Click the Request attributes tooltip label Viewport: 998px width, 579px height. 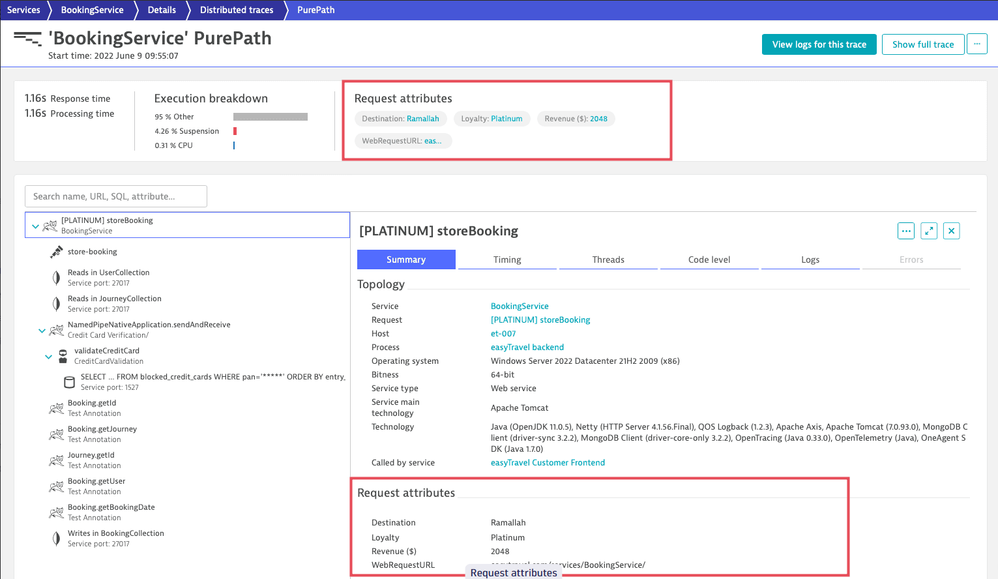514,573
